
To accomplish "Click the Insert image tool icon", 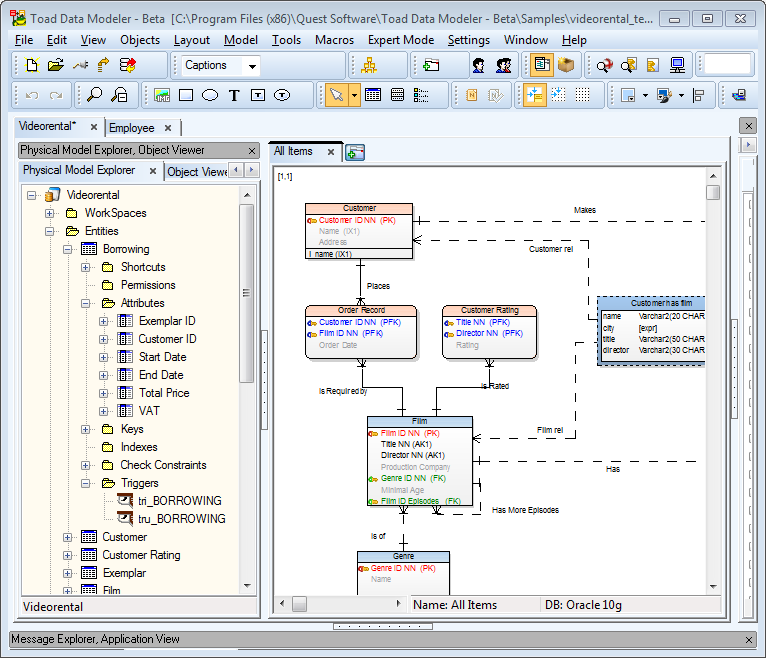I will tap(162, 95).
